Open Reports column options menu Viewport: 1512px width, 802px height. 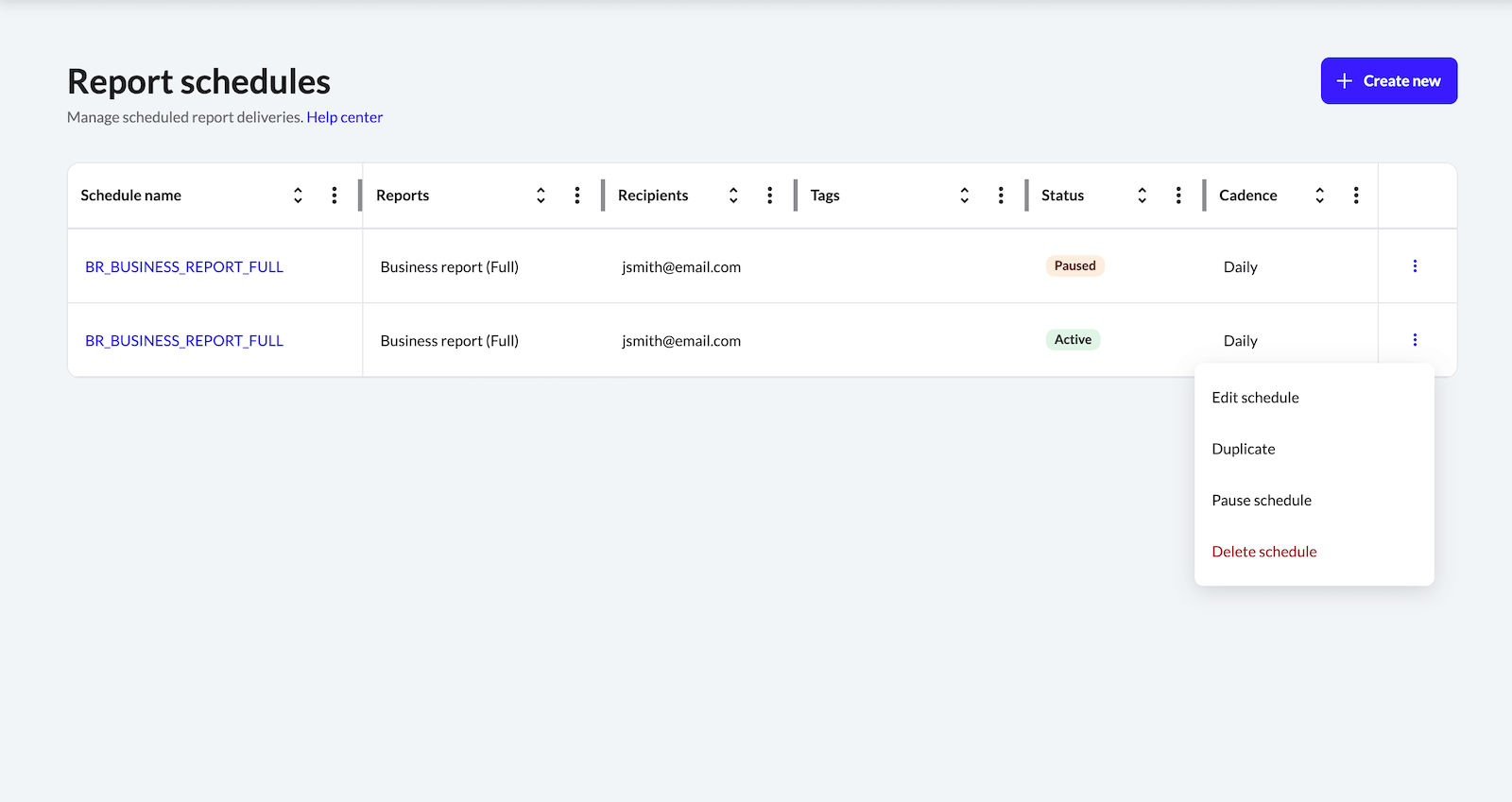coord(577,196)
